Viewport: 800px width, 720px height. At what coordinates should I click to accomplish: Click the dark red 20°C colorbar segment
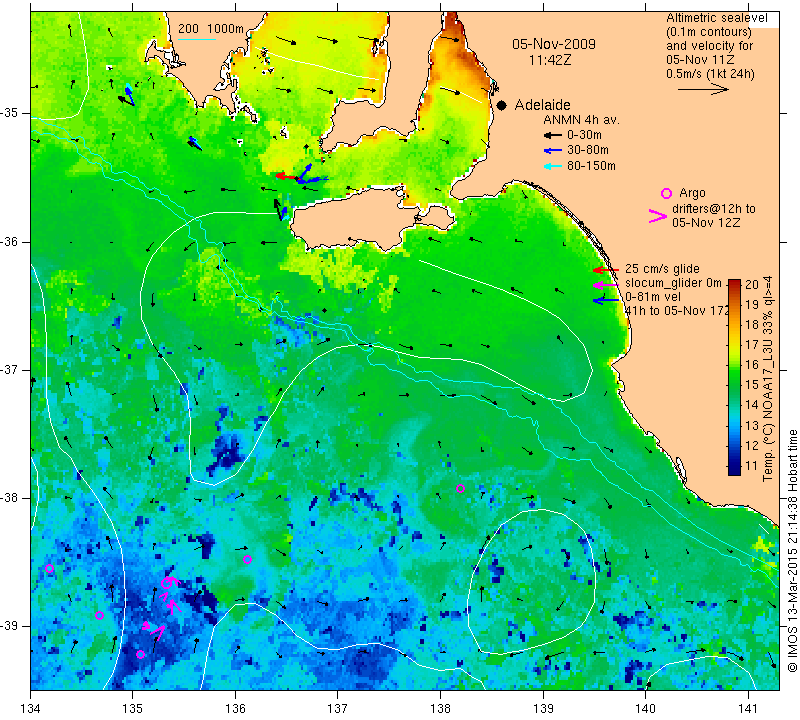pos(734,284)
